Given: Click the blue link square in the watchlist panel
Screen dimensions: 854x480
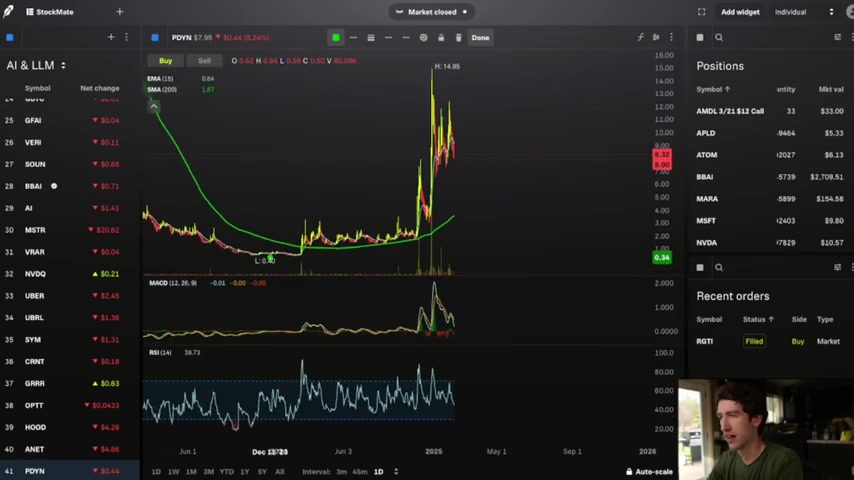Looking at the screenshot, I should point(10,38).
